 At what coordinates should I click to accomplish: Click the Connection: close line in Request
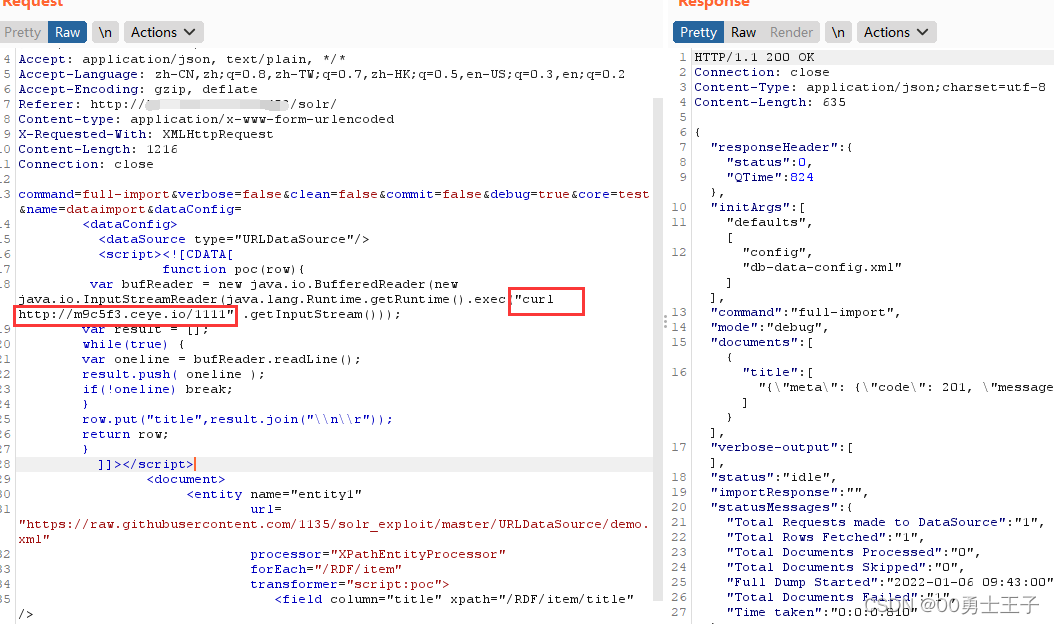click(85, 164)
